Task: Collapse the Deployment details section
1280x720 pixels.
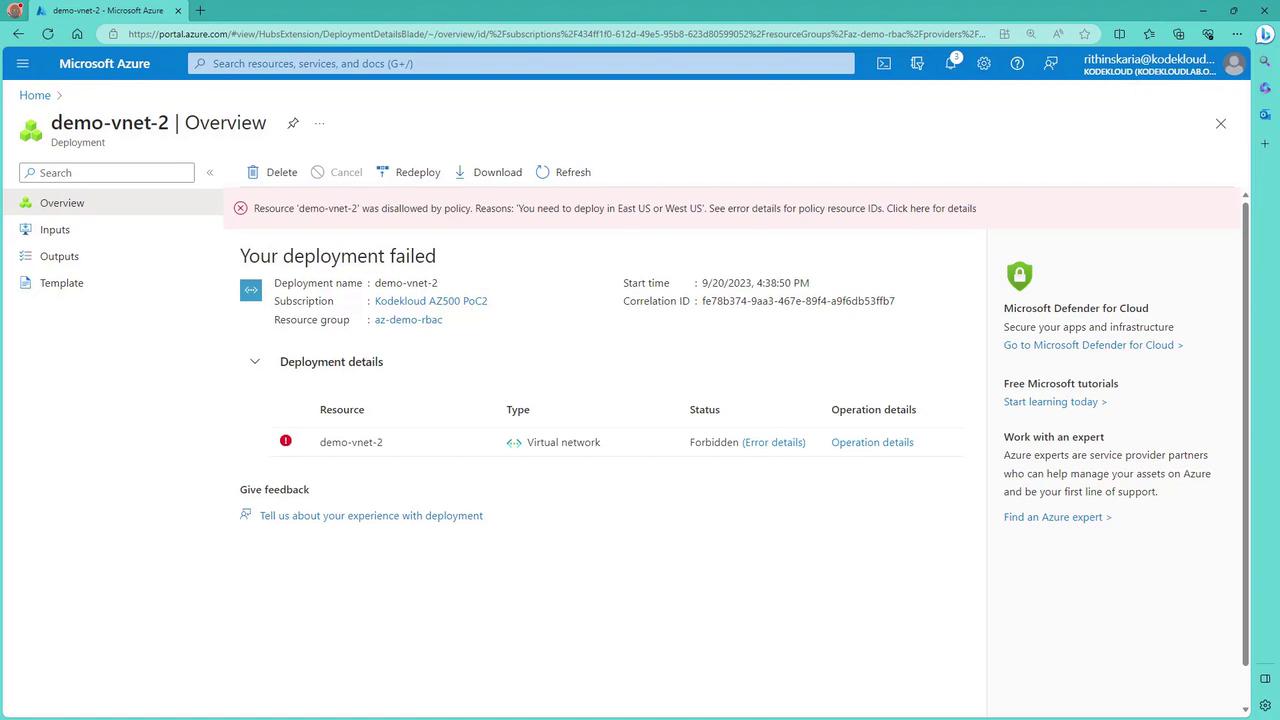Action: click(x=255, y=362)
